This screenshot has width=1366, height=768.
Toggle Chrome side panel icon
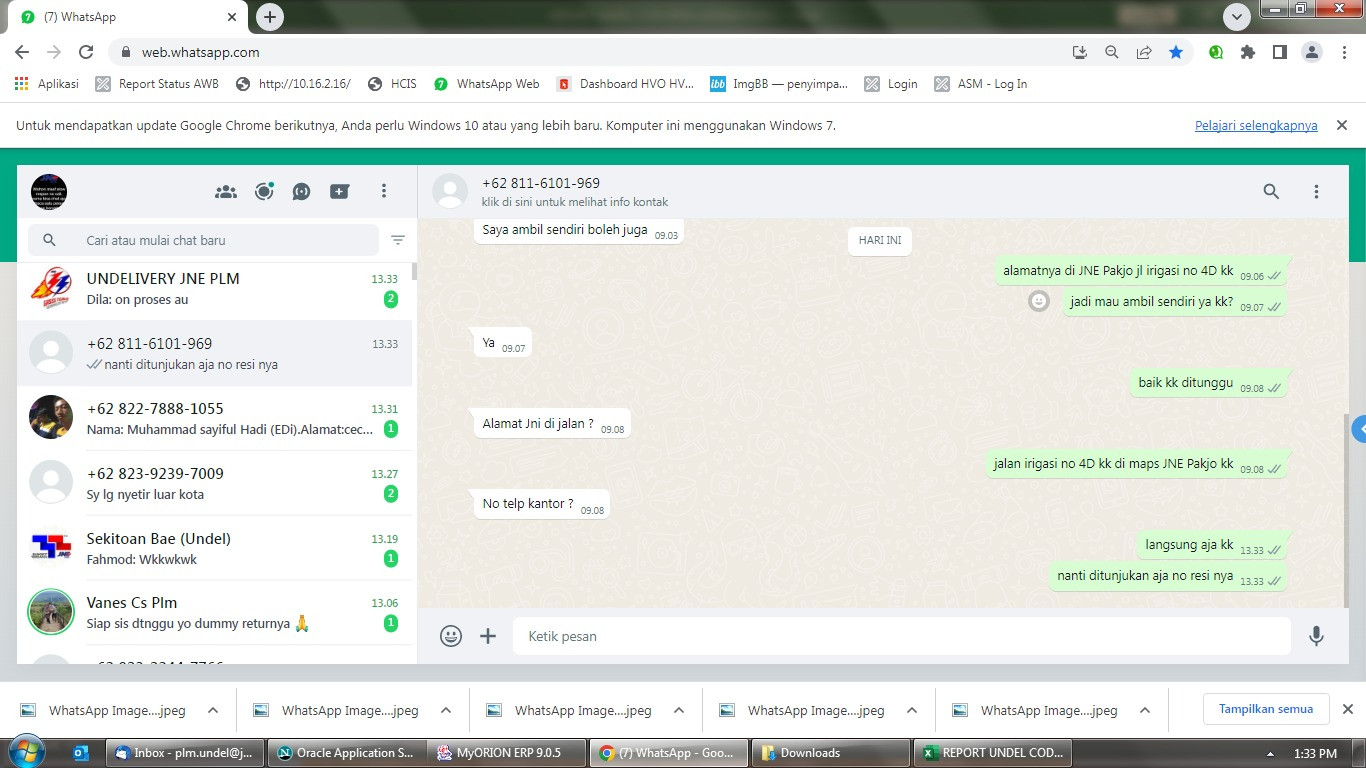[1279, 52]
